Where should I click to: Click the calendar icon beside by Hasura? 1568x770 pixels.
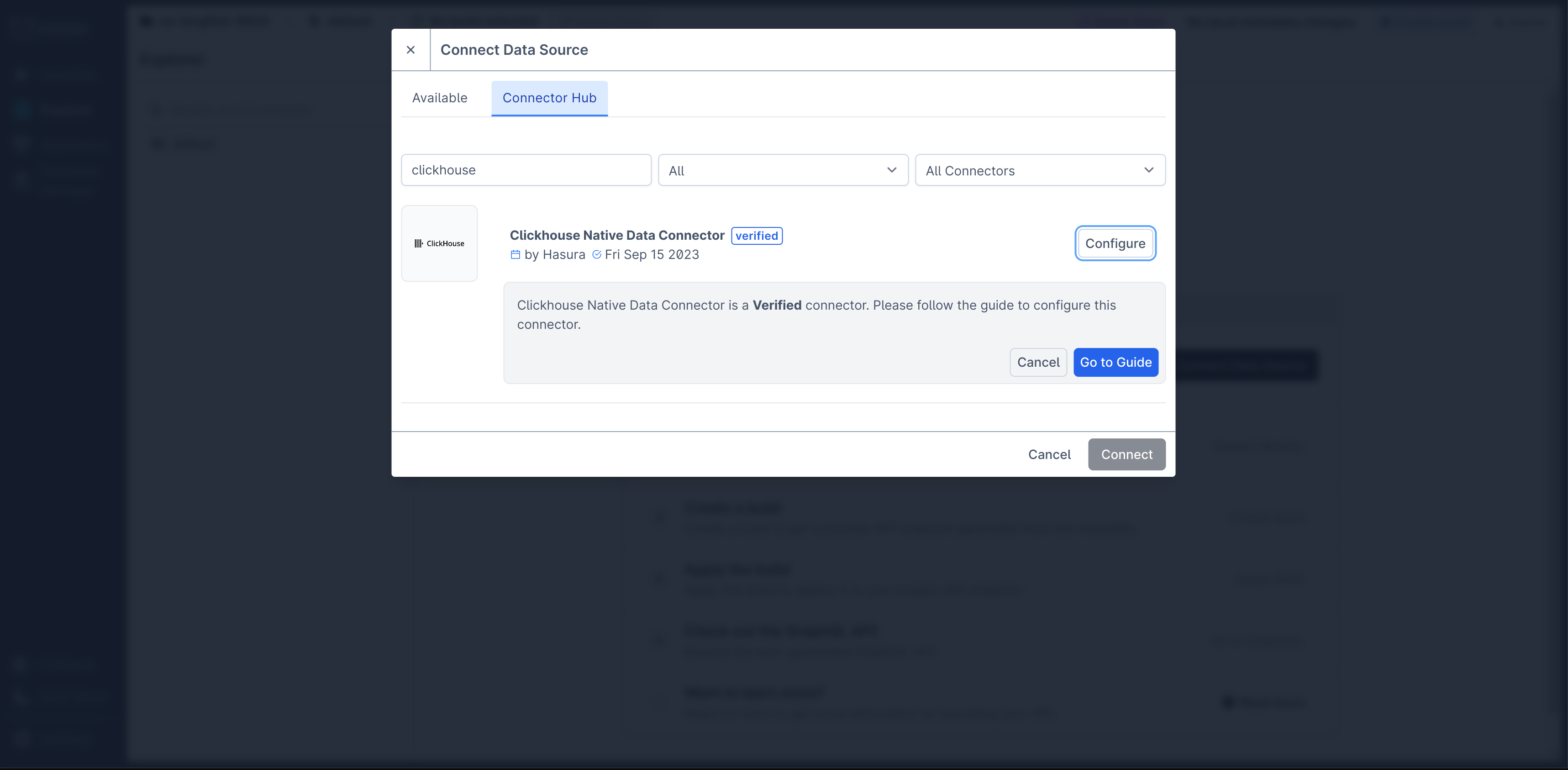516,255
